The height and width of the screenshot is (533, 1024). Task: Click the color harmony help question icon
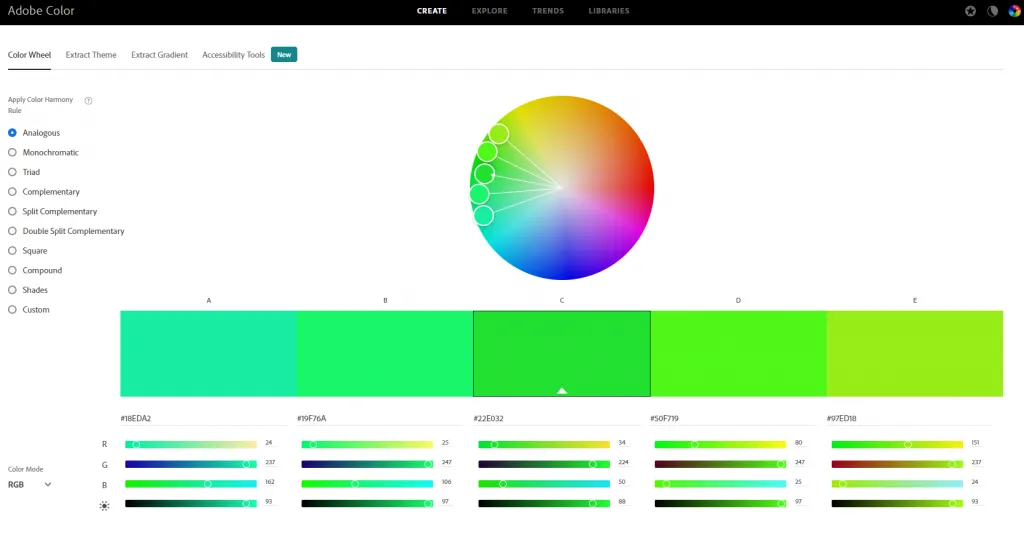[x=88, y=101]
